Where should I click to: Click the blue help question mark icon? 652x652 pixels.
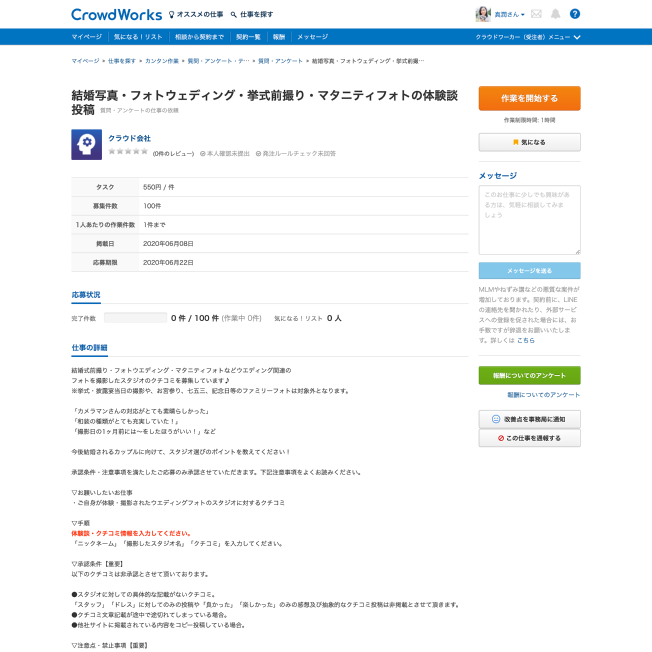click(575, 14)
